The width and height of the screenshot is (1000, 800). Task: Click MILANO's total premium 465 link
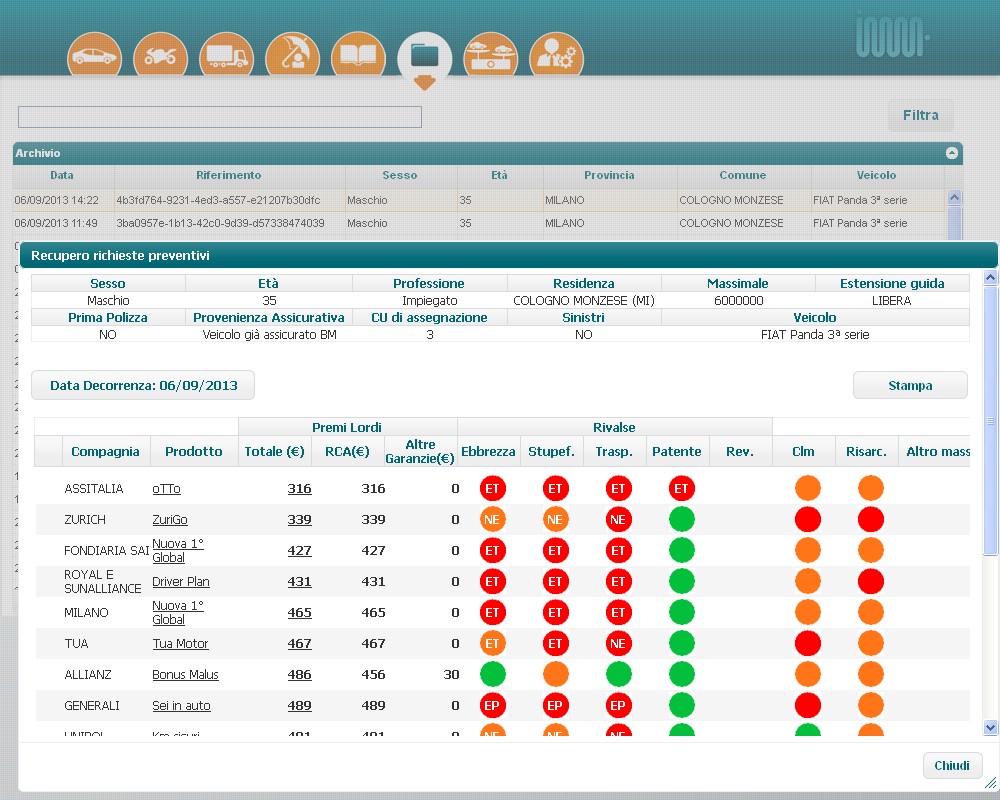tap(299, 613)
